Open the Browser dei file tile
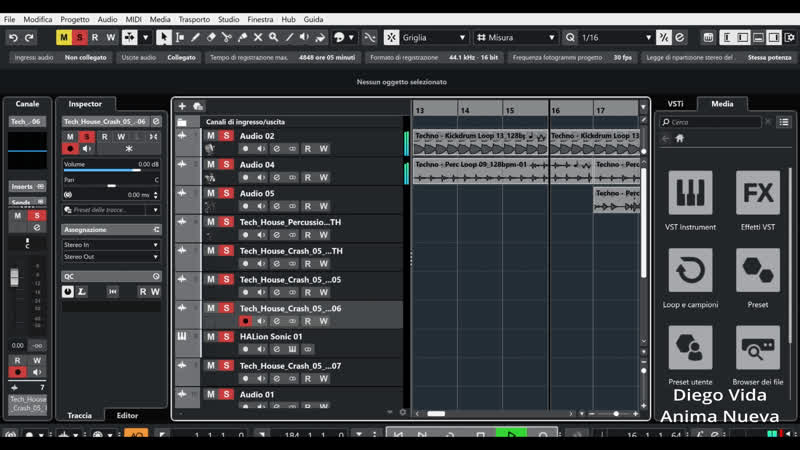Screen dimensions: 800x450 tap(757, 348)
